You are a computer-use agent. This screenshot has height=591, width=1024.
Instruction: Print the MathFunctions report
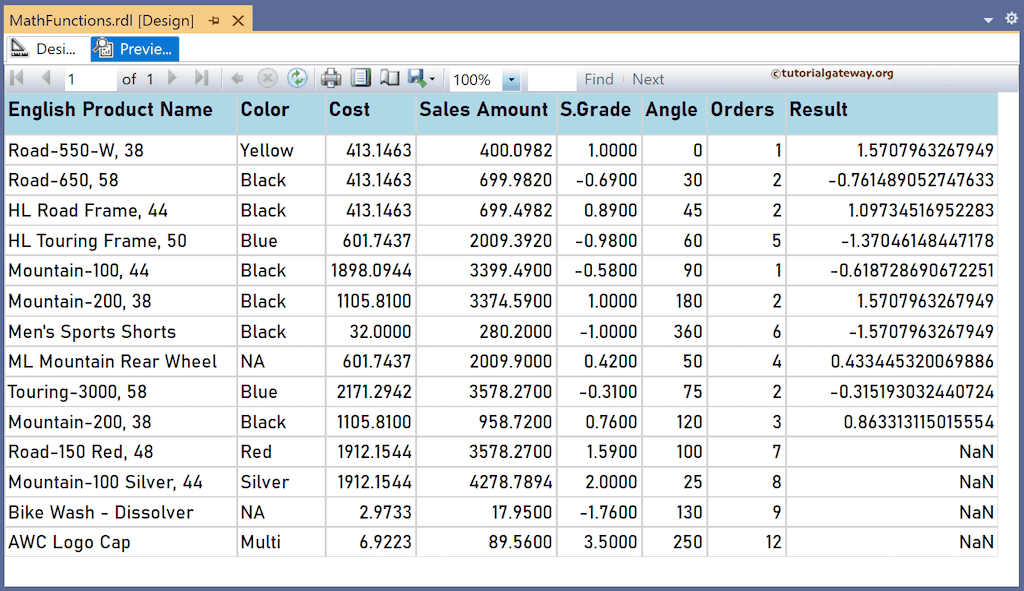(x=330, y=78)
